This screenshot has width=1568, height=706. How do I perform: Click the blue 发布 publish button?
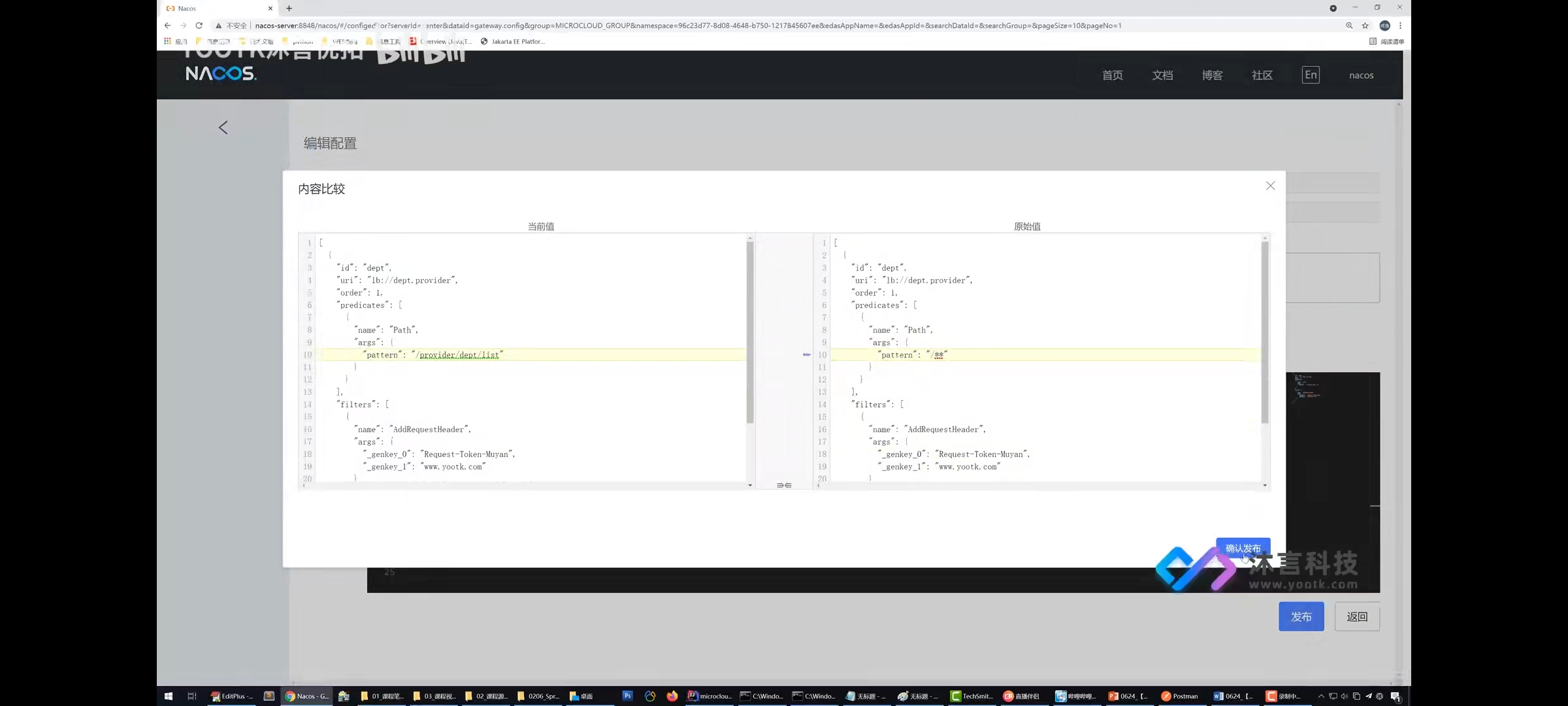click(1301, 616)
